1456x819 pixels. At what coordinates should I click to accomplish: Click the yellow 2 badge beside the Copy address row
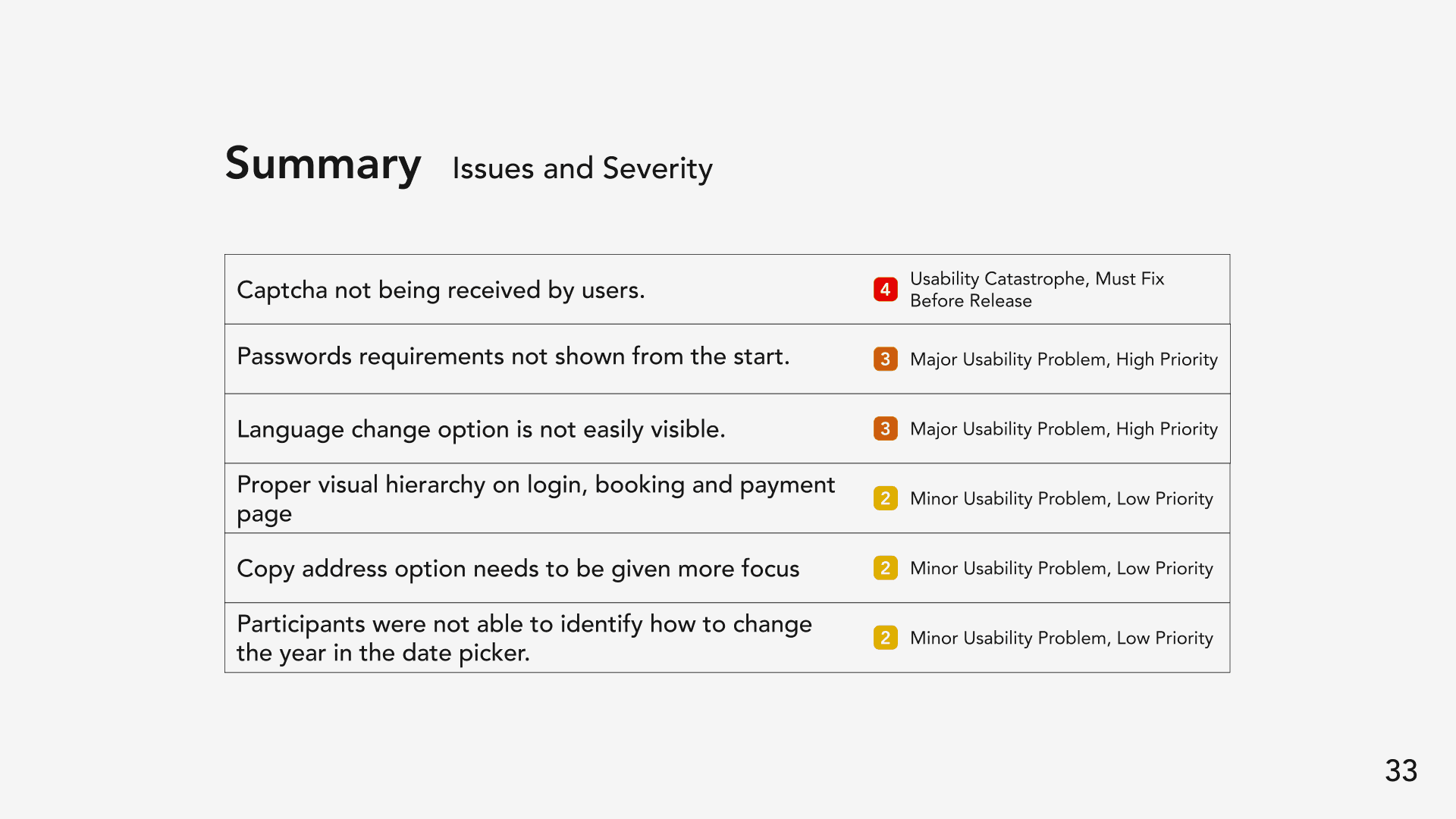885,568
